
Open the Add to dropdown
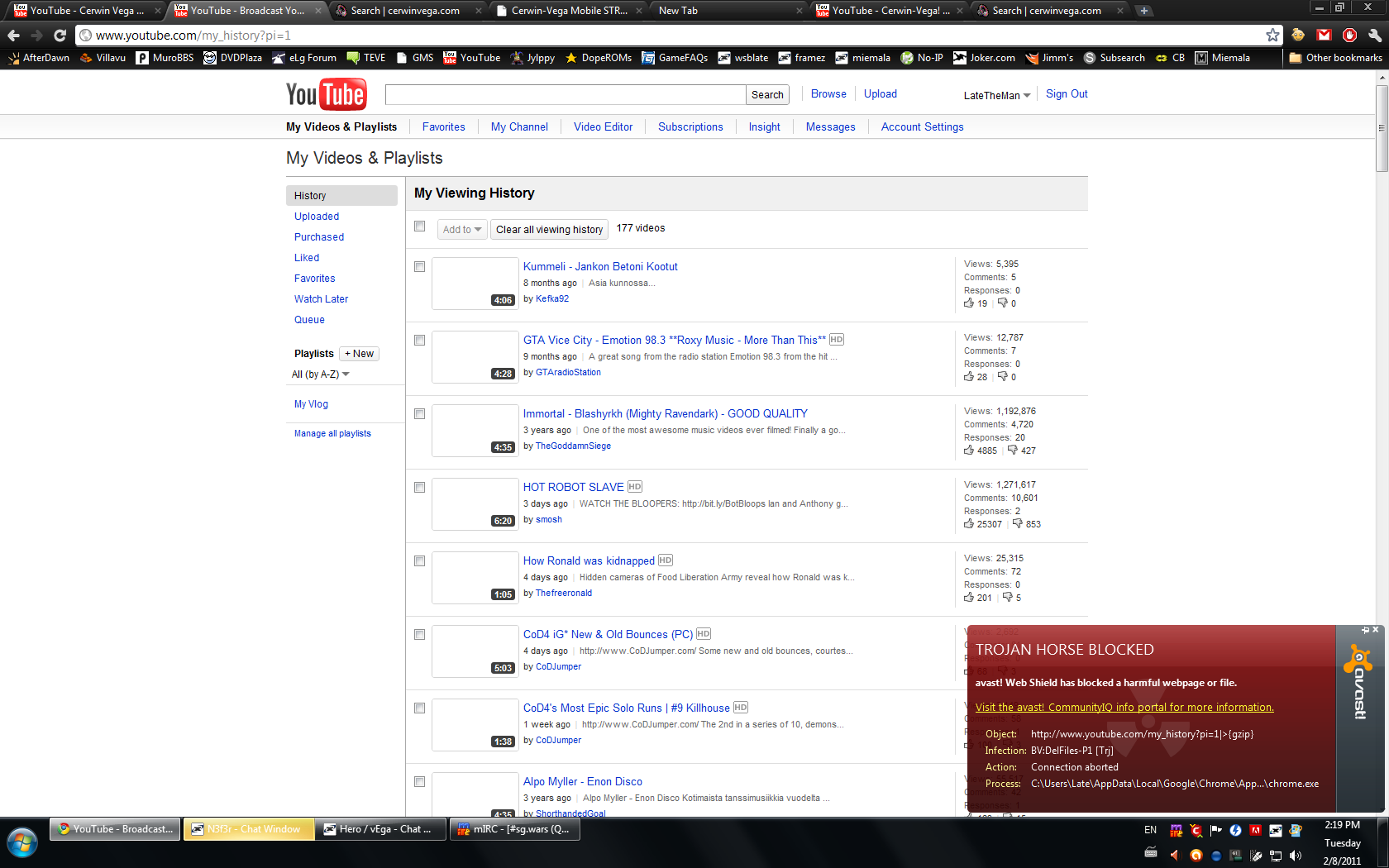tap(462, 230)
